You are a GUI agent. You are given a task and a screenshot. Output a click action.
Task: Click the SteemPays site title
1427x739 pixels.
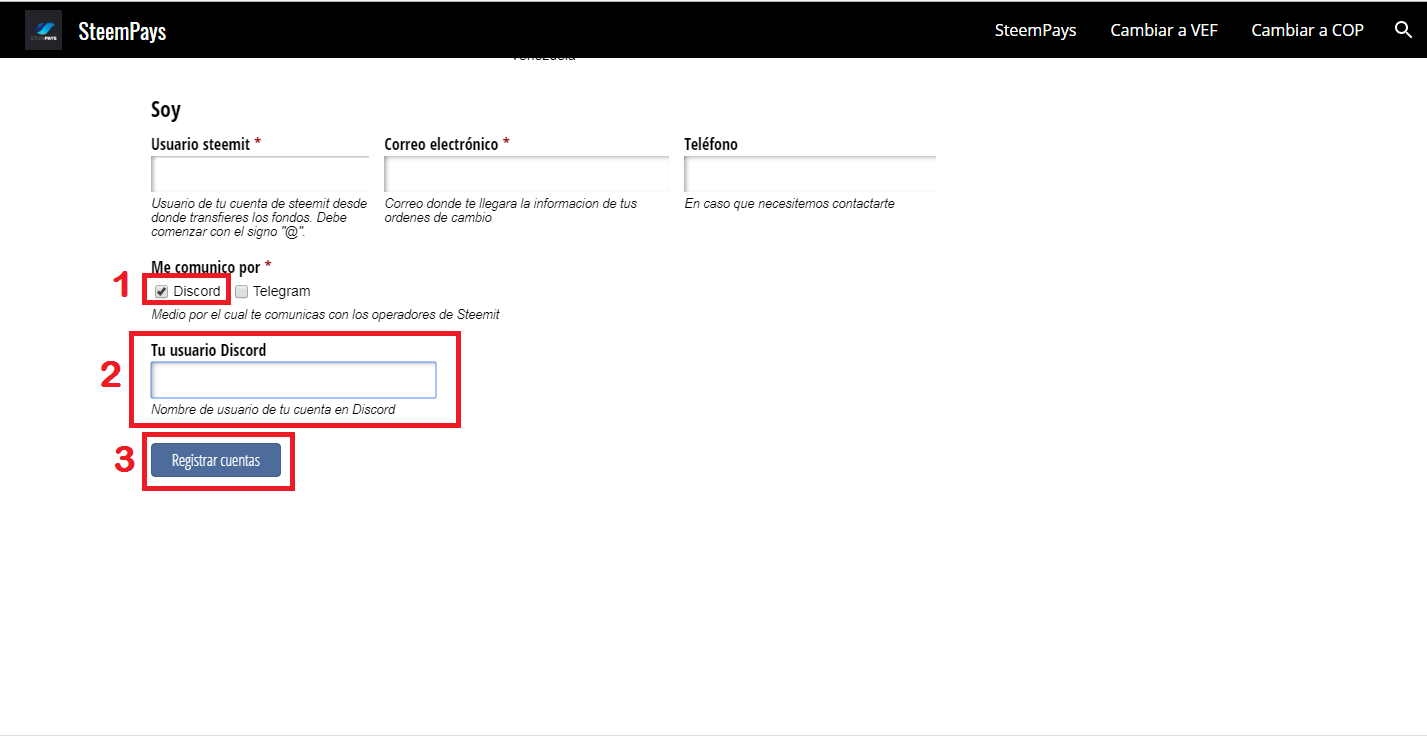coord(122,31)
